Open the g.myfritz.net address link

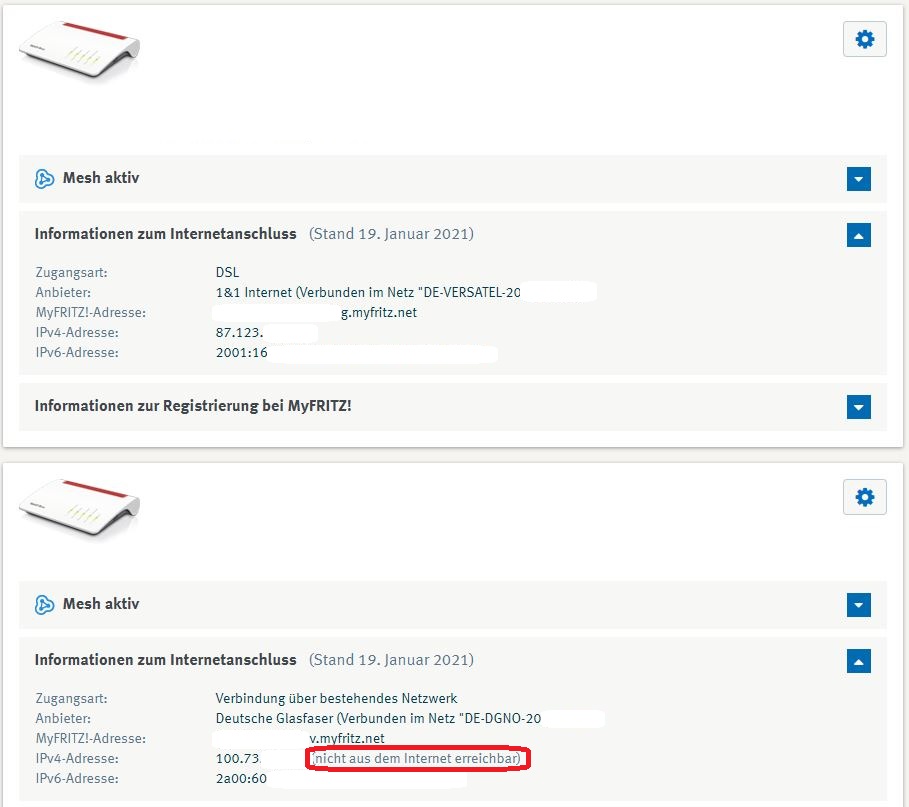[379, 313]
